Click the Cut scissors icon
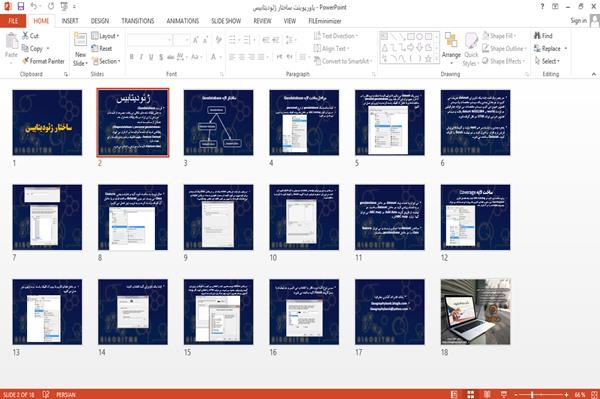 point(26,36)
